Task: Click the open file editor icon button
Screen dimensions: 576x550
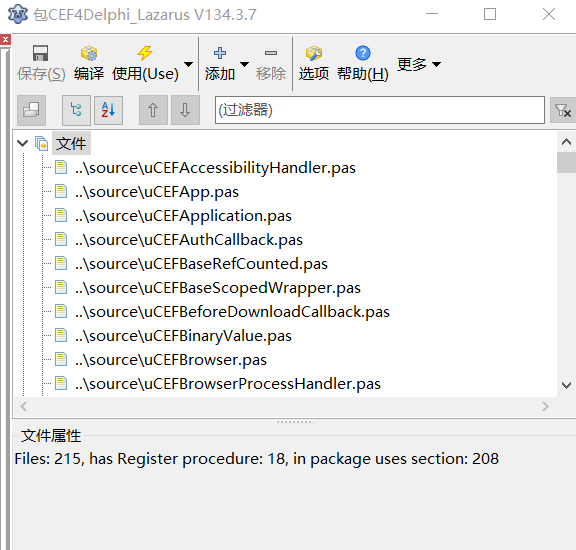Action: [x=31, y=110]
